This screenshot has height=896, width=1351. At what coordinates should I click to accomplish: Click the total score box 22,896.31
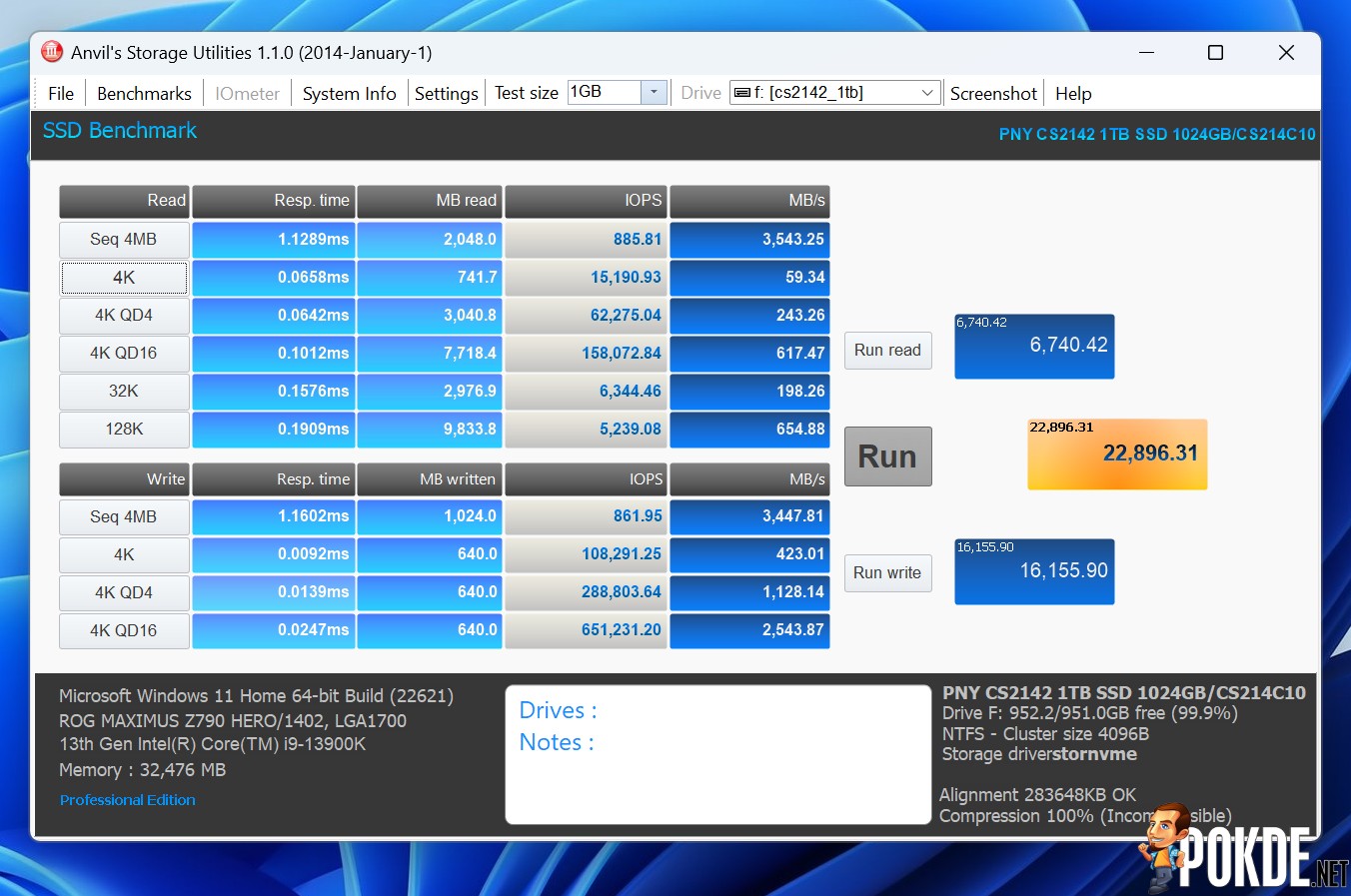click(1117, 454)
